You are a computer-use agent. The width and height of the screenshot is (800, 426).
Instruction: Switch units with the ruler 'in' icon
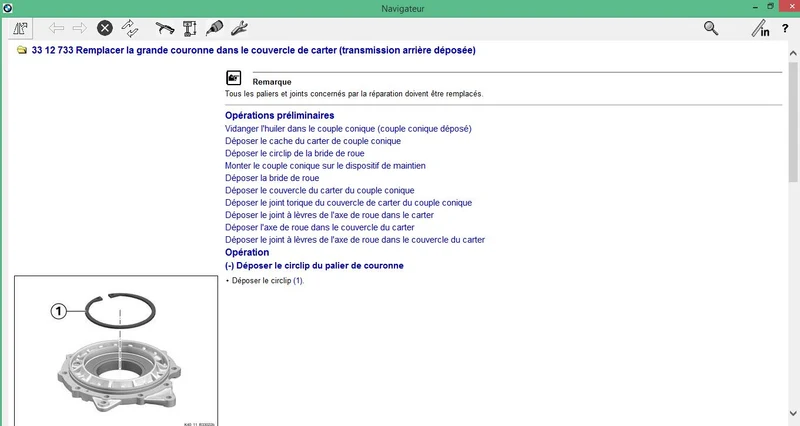point(760,29)
